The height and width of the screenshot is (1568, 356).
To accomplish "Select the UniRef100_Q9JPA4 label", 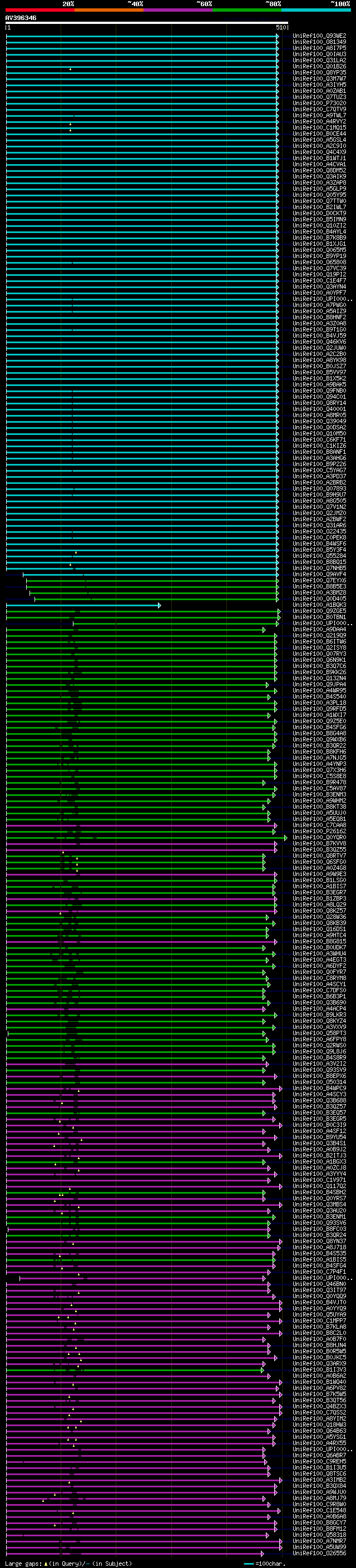I will coord(319,685).
